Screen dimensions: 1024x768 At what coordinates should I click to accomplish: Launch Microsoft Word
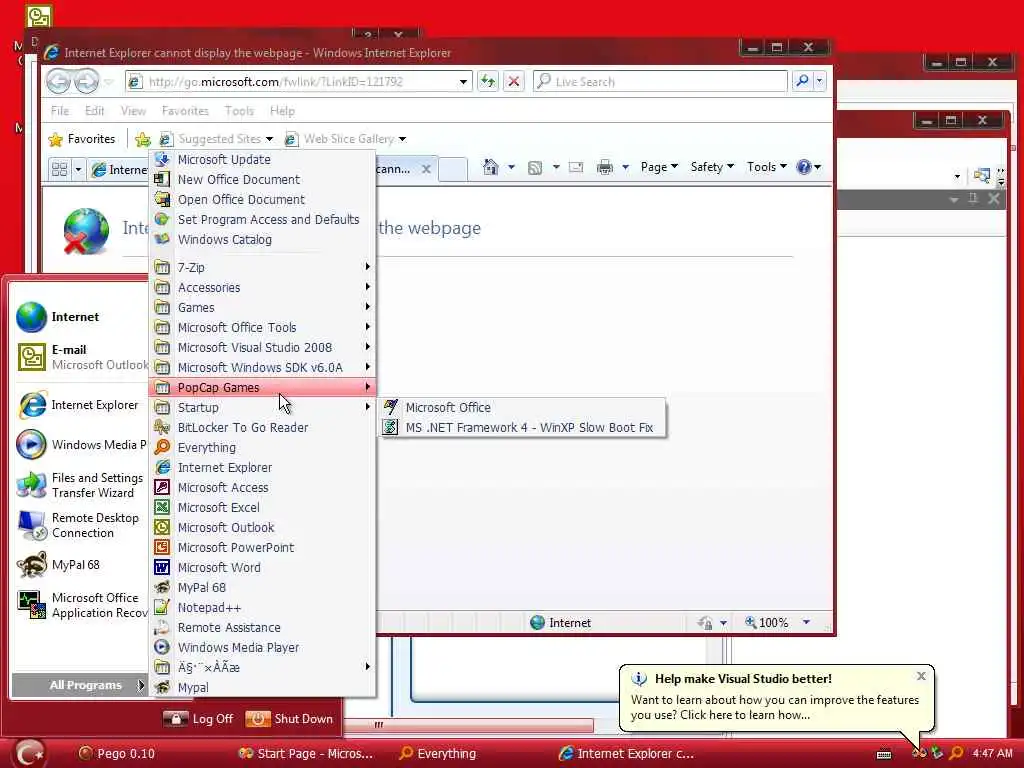pyautogui.click(x=262, y=568)
